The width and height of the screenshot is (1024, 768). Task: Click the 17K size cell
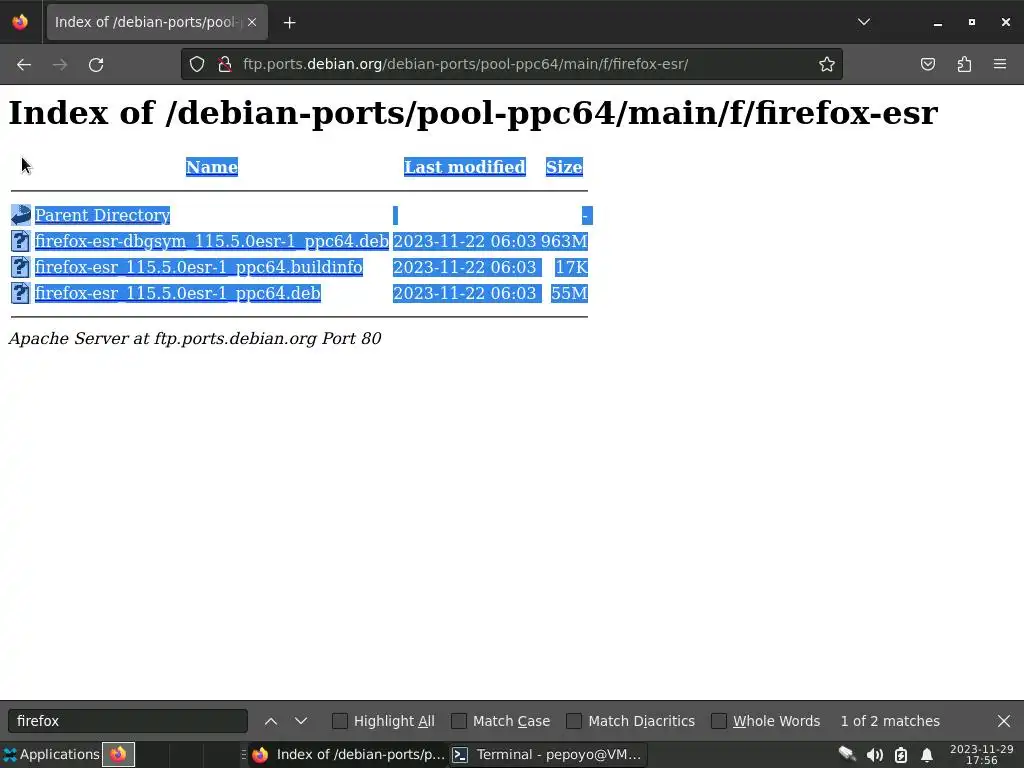[571, 267]
